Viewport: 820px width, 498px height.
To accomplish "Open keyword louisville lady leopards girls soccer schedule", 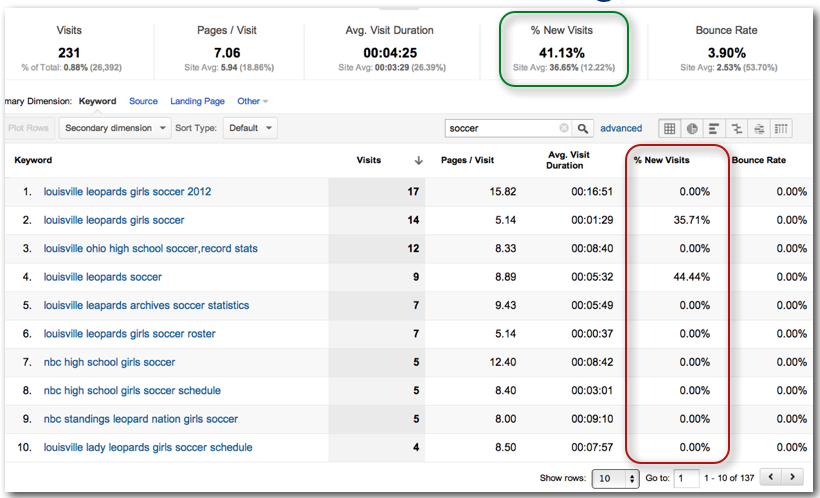I will point(148,447).
